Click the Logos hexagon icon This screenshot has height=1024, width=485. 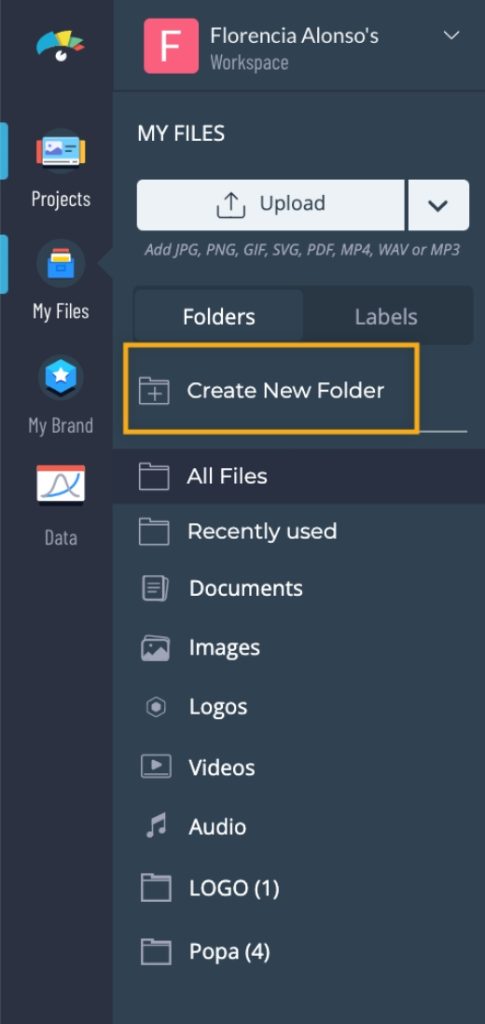tap(155, 707)
